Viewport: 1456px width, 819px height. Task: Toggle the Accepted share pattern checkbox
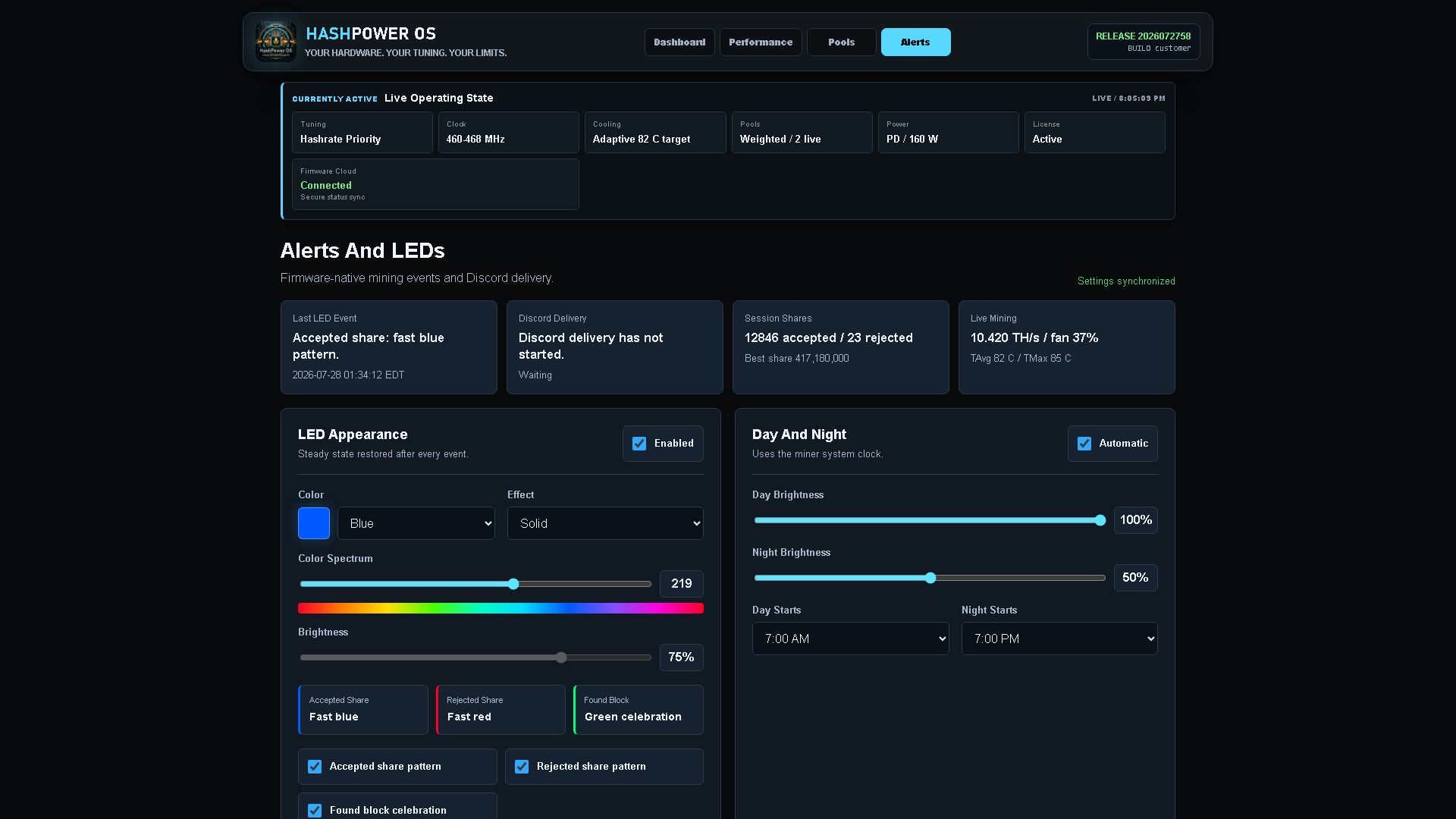[315, 767]
